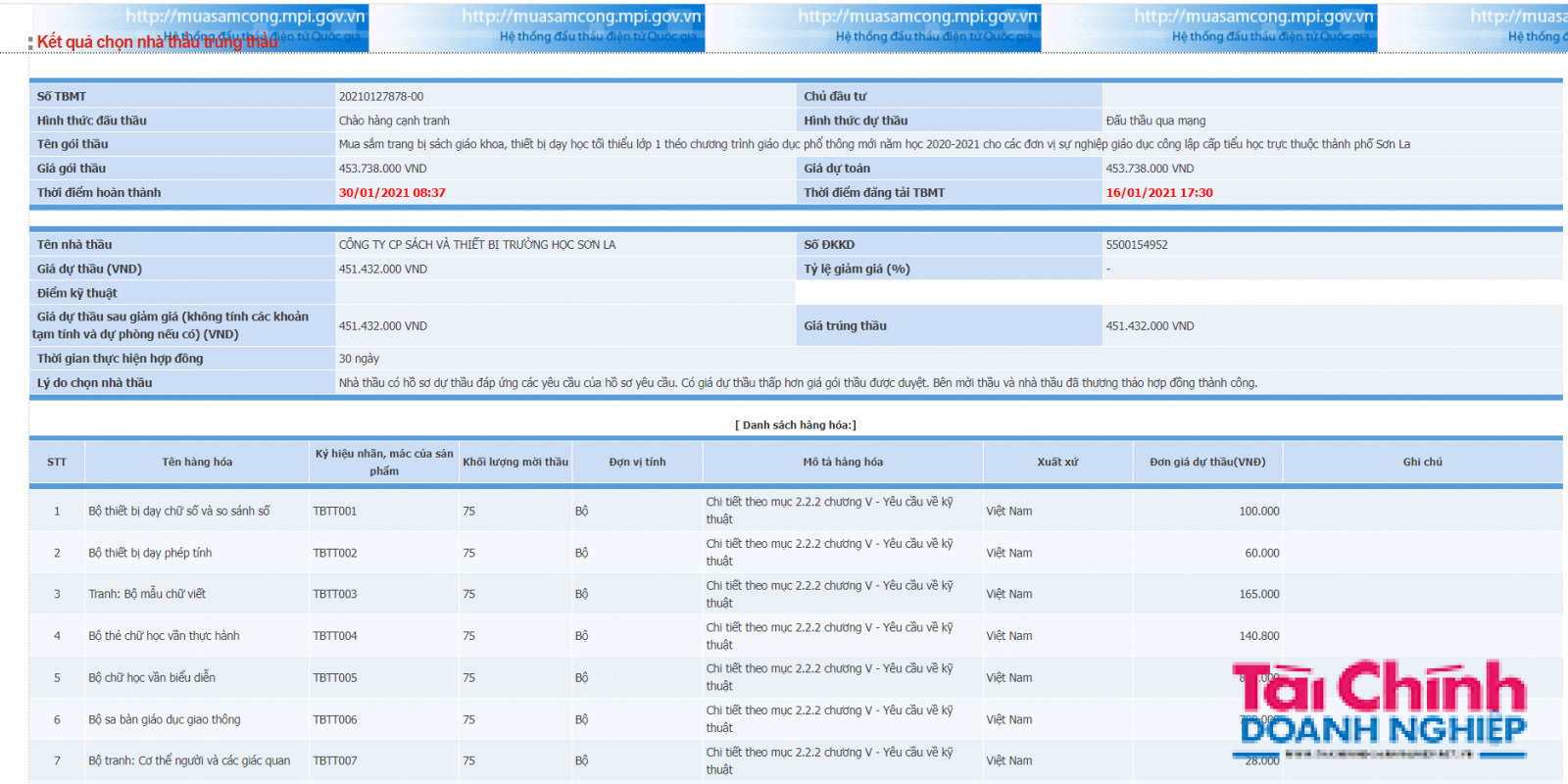Click product code TBTT004
1568x784 pixels.
pyautogui.click(x=335, y=636)
